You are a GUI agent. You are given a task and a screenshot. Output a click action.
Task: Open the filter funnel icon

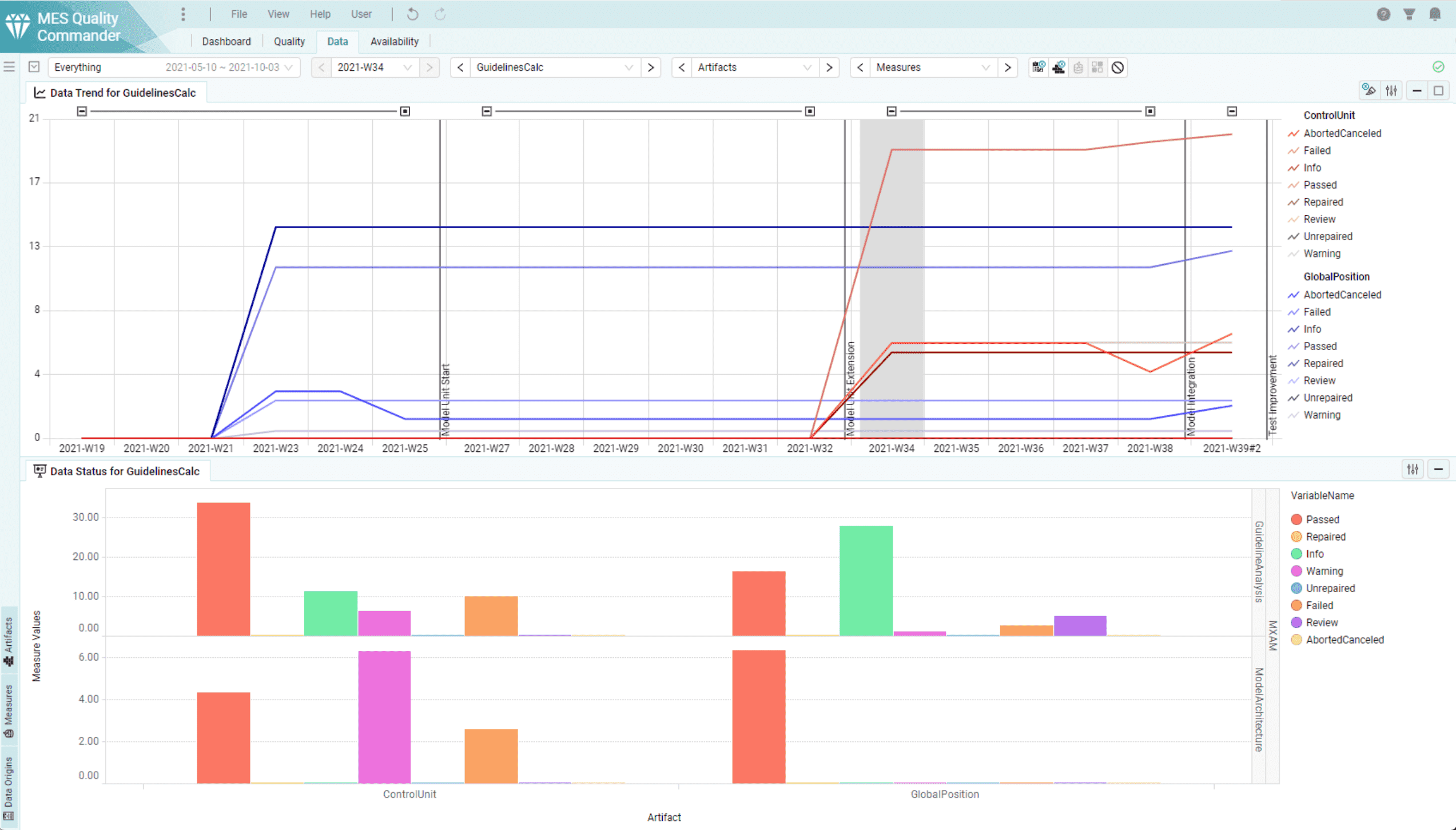click(1409, 14)
